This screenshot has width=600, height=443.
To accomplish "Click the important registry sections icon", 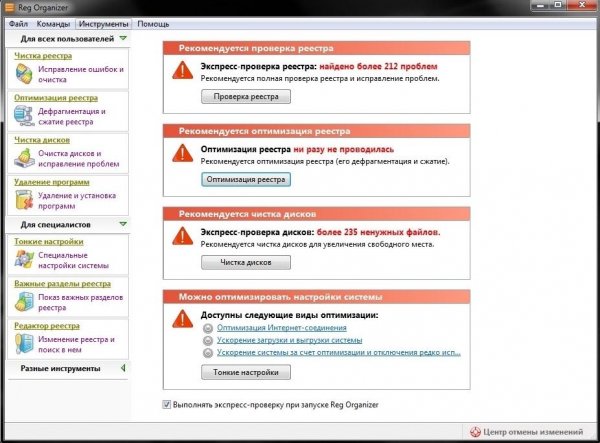I will (24, 301).
